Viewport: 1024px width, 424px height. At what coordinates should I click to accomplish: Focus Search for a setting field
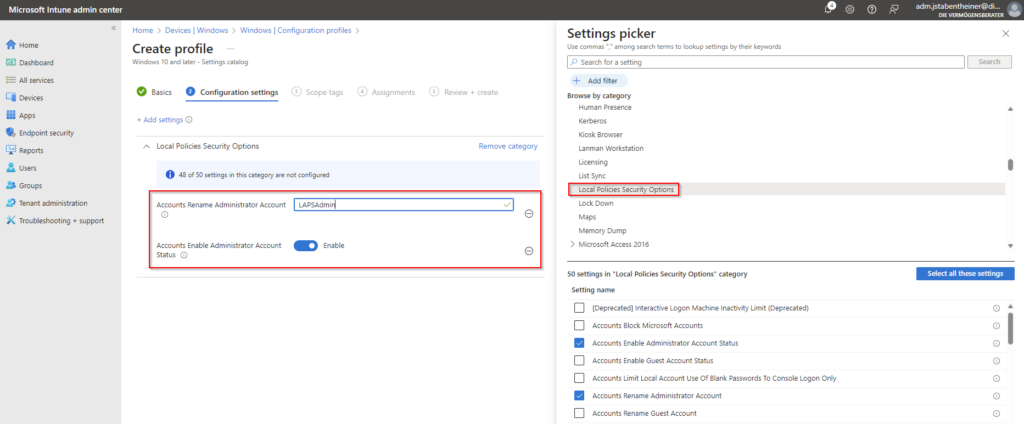766,62
